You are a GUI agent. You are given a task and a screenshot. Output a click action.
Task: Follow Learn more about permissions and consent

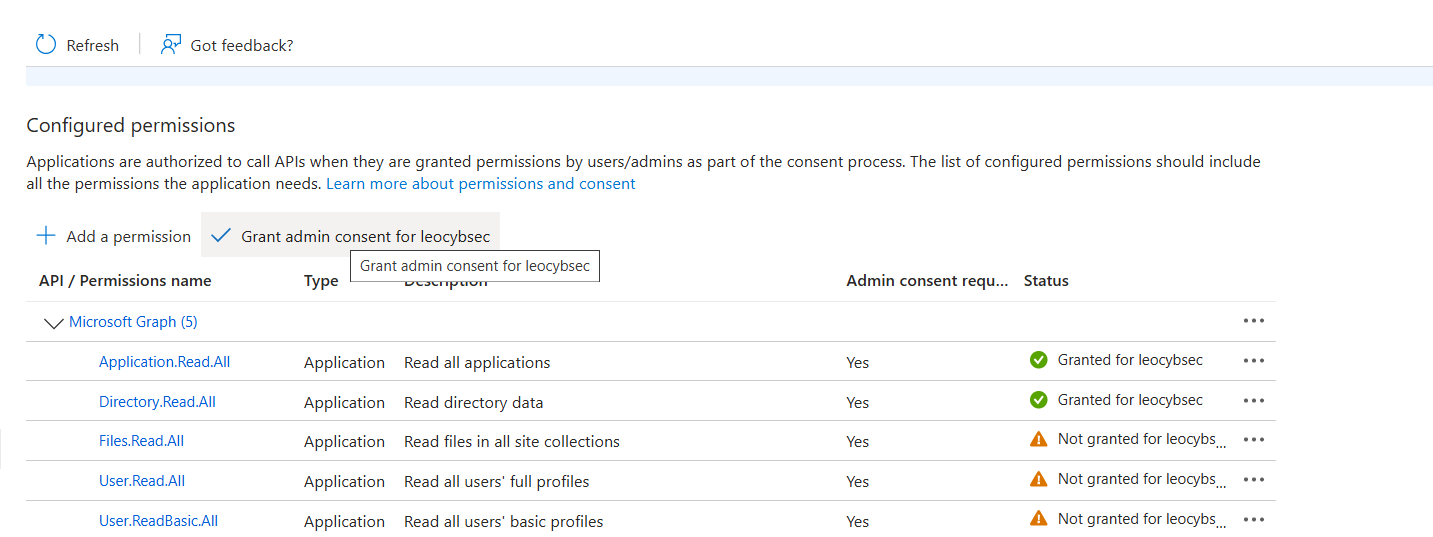pyautogui.click(x=480, y=184)
